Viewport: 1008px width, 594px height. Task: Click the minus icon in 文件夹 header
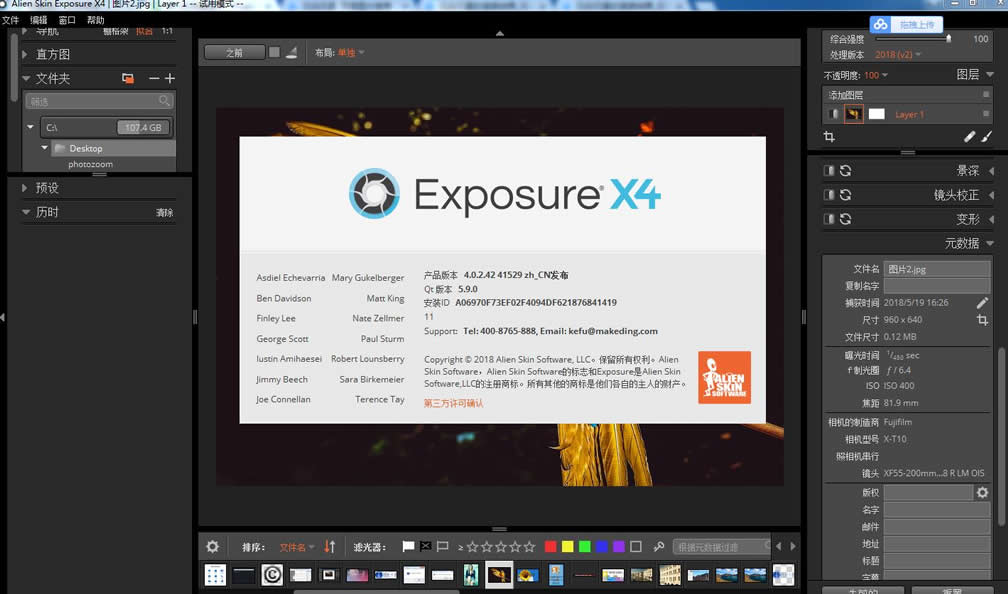[154, 78]
